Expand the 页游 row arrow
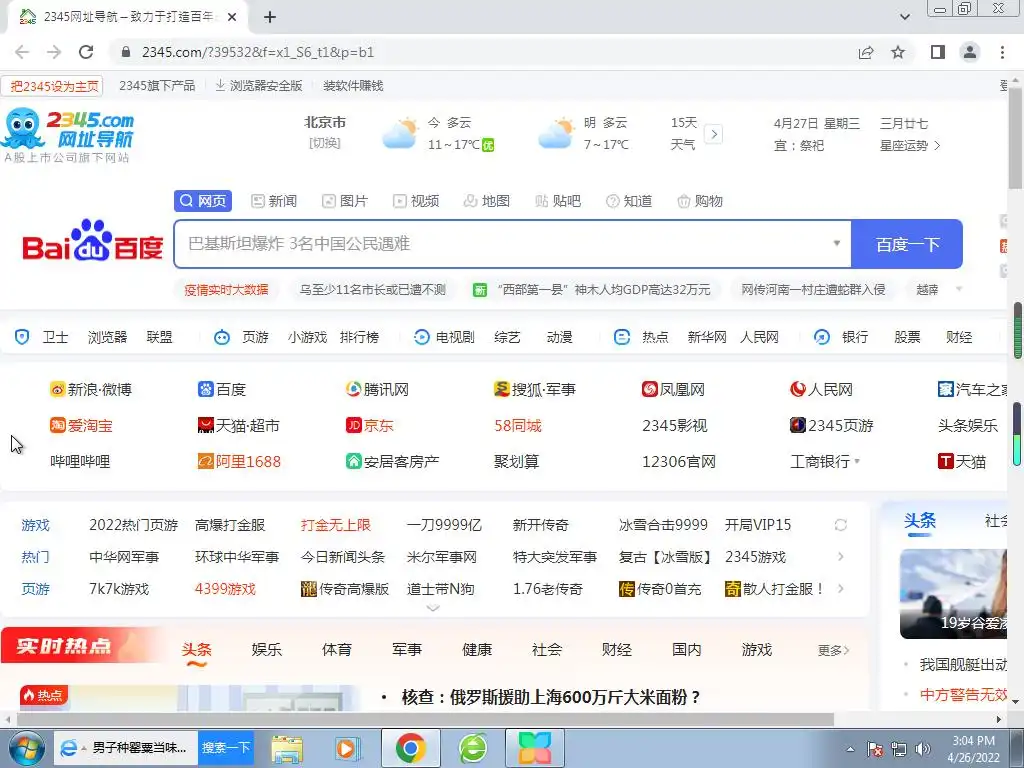 pos(840,589)
